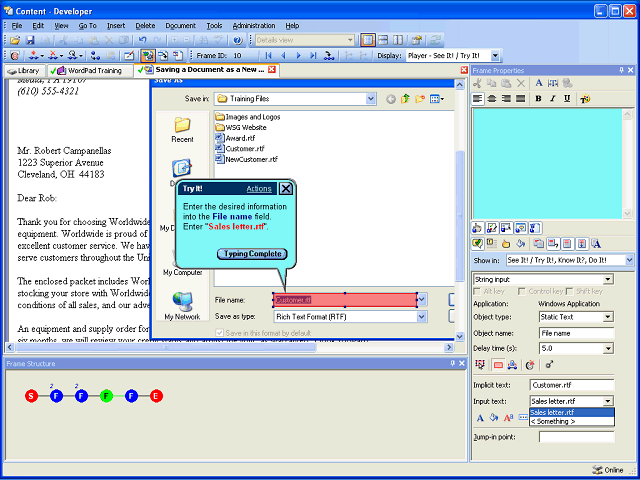Toggle the Control key checkbox

[x=521, y=291]
